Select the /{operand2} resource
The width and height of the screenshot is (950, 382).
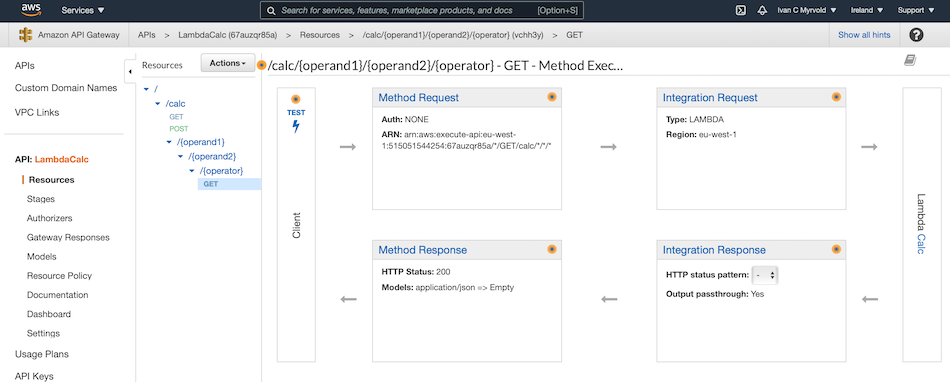212,157
